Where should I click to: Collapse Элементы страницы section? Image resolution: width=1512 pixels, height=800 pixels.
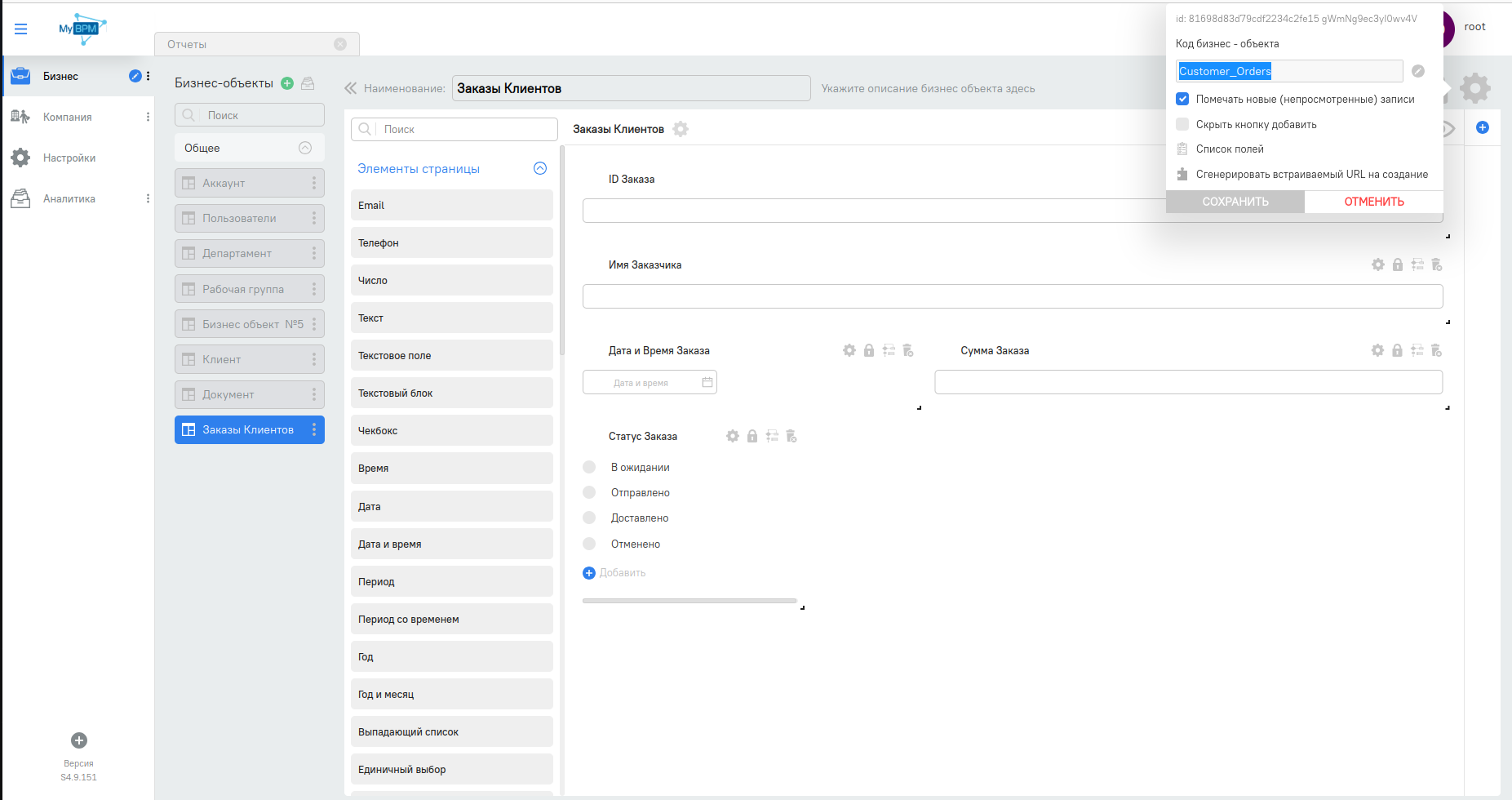pos(539,168)
